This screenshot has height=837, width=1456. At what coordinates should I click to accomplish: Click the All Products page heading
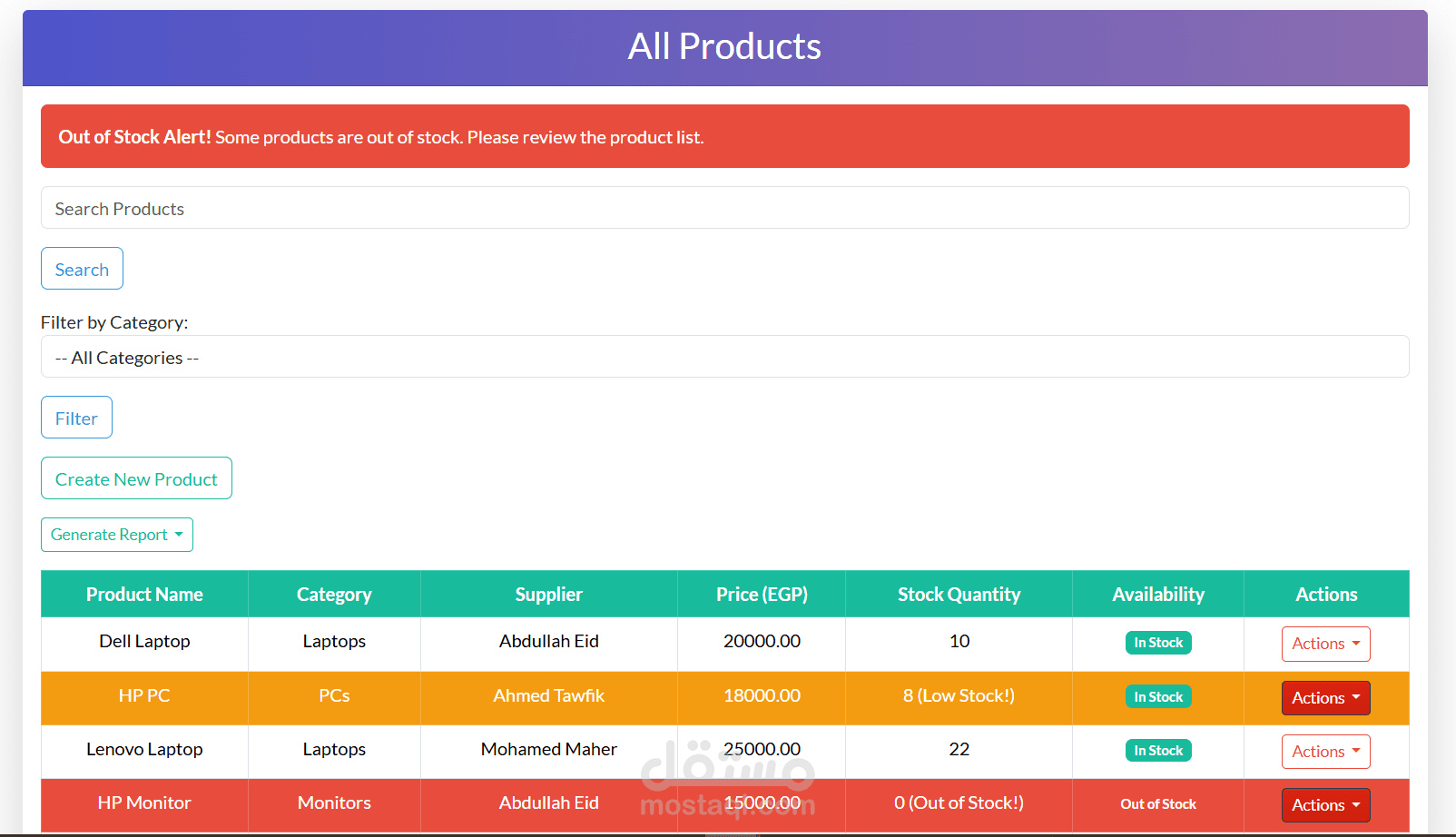click(x=724, y=46)
